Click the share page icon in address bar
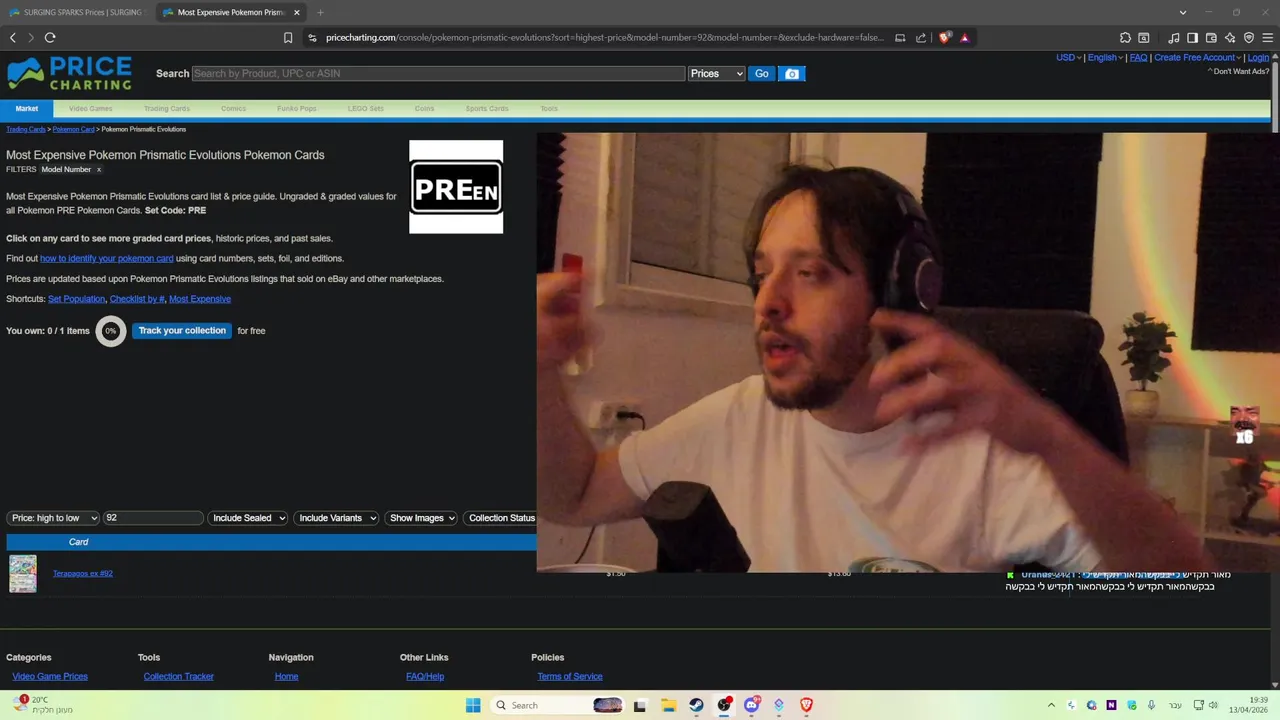 pos(921,38)
